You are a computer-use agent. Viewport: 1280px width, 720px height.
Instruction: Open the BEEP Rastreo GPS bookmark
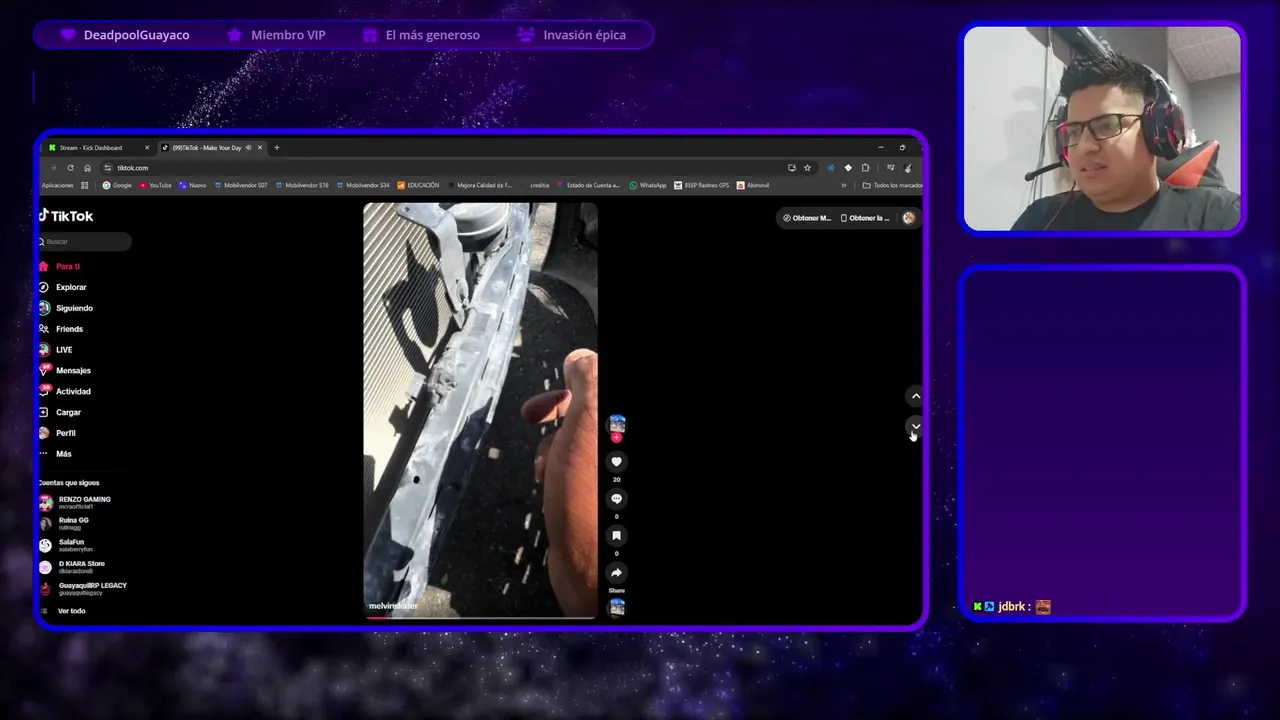point(702,185)
